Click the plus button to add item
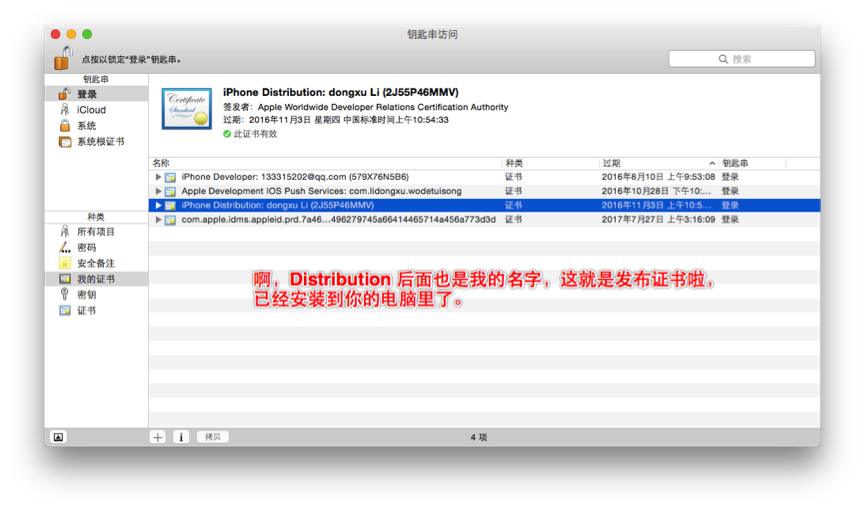 click(158, 437)
